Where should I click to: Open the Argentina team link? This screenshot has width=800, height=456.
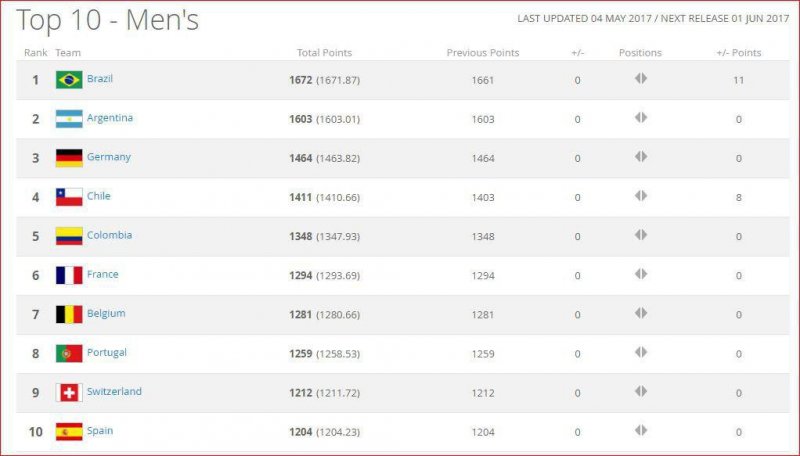click(x=110, y=118)
